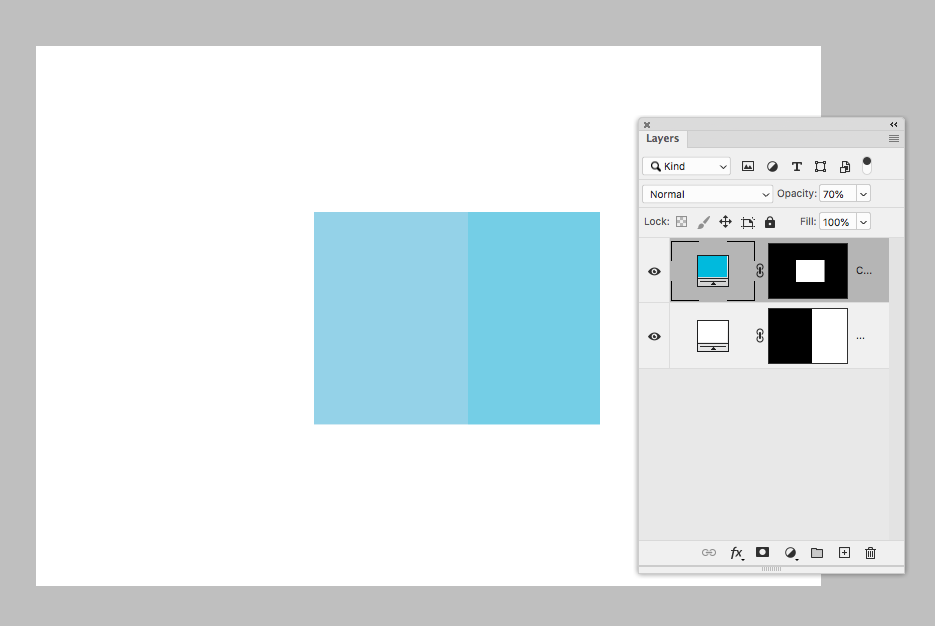
Task: Select the half black-white mask thumbnail
Action: point(807,336)
